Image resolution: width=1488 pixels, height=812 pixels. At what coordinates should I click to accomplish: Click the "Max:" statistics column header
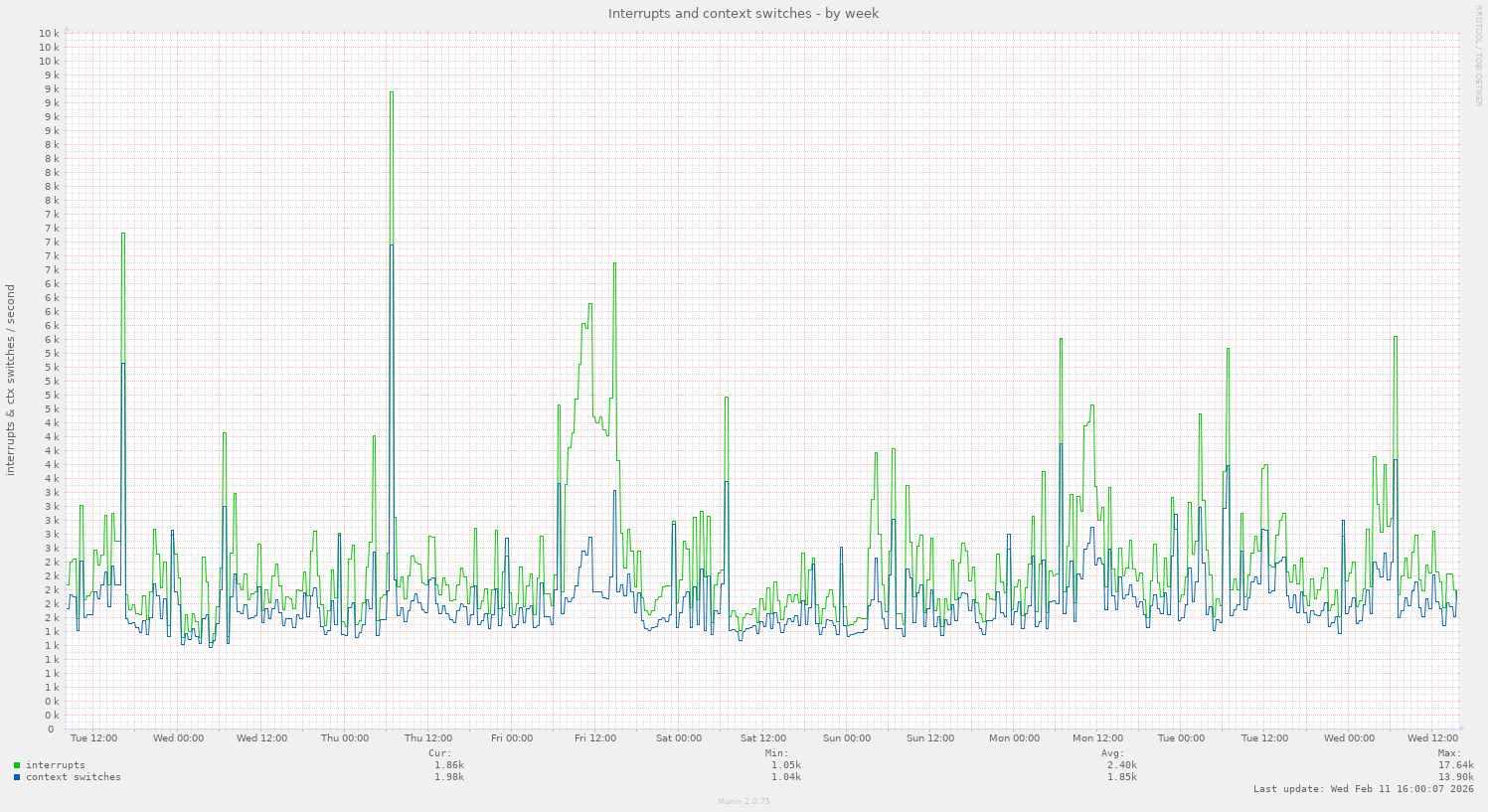coord(1449,753)
